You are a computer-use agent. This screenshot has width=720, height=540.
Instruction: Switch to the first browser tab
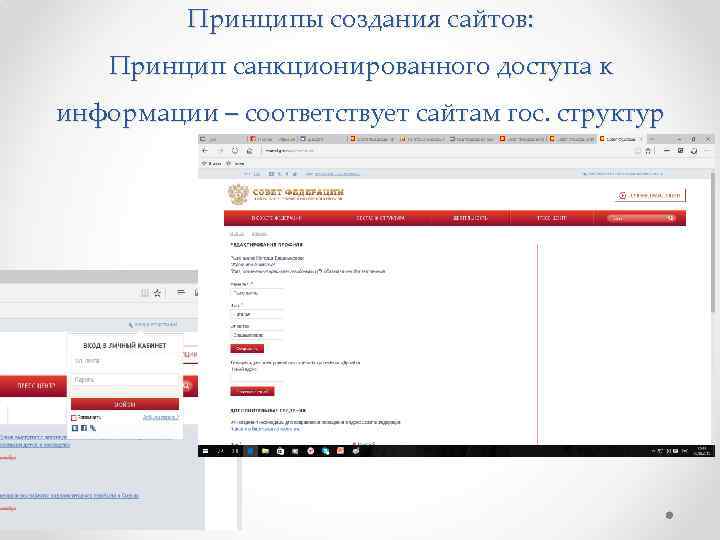pos(221,139)
